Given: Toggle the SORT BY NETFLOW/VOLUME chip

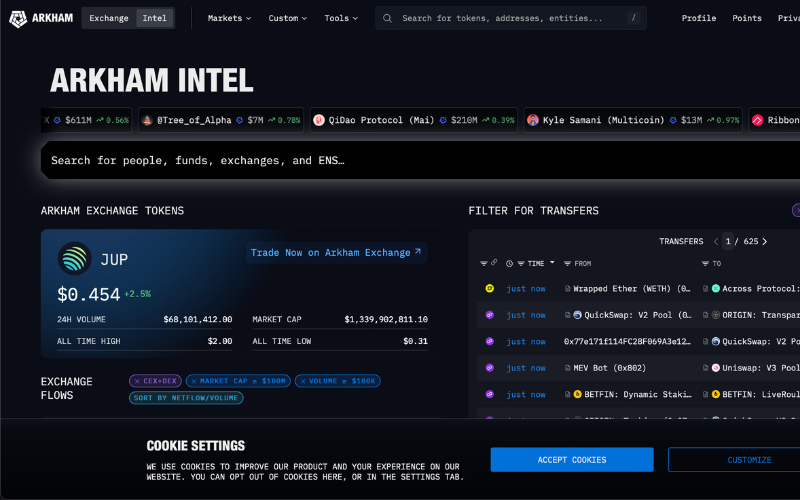Looking at the screenshot, I should [186, 398].
